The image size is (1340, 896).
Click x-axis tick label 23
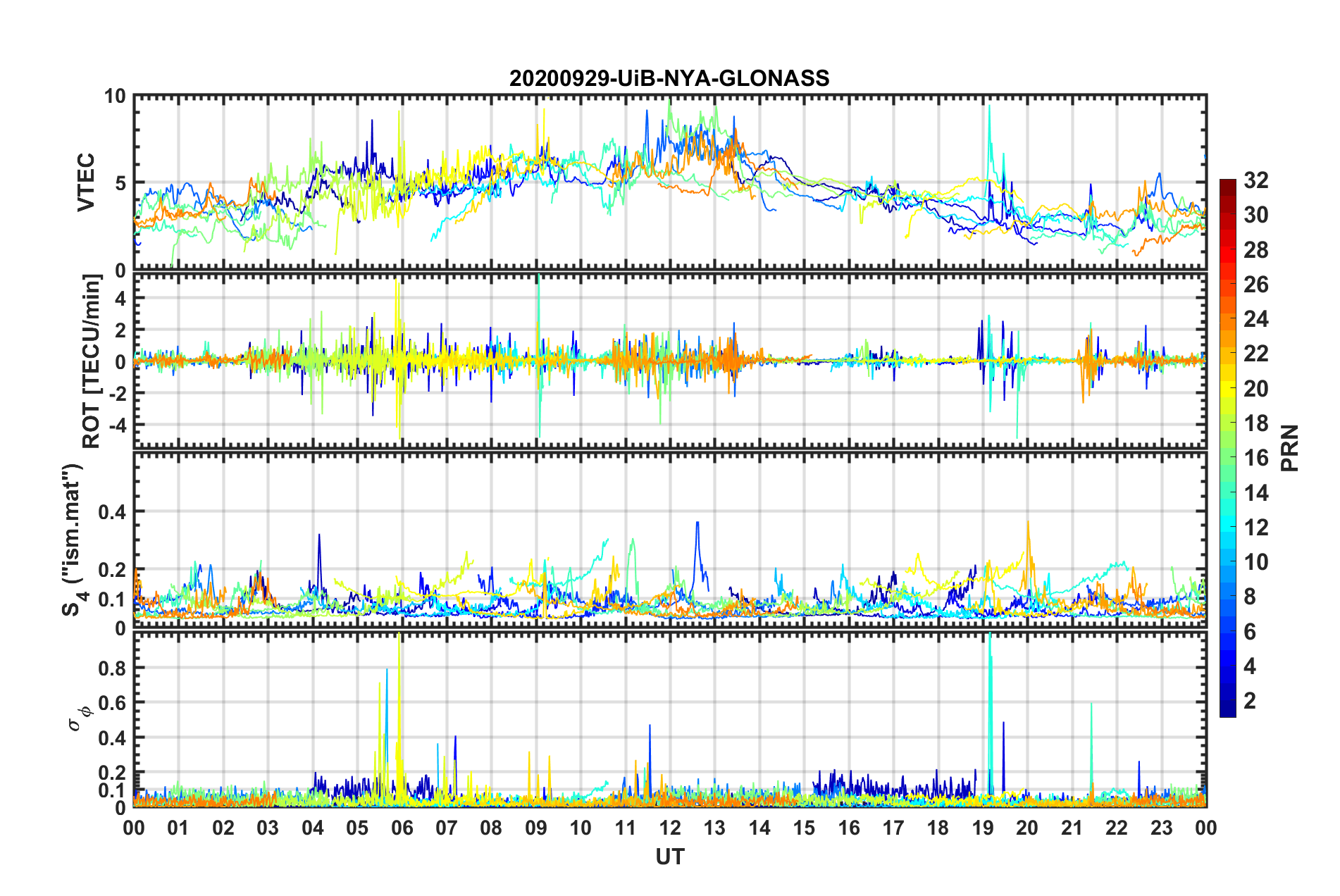pos(1162,828)
